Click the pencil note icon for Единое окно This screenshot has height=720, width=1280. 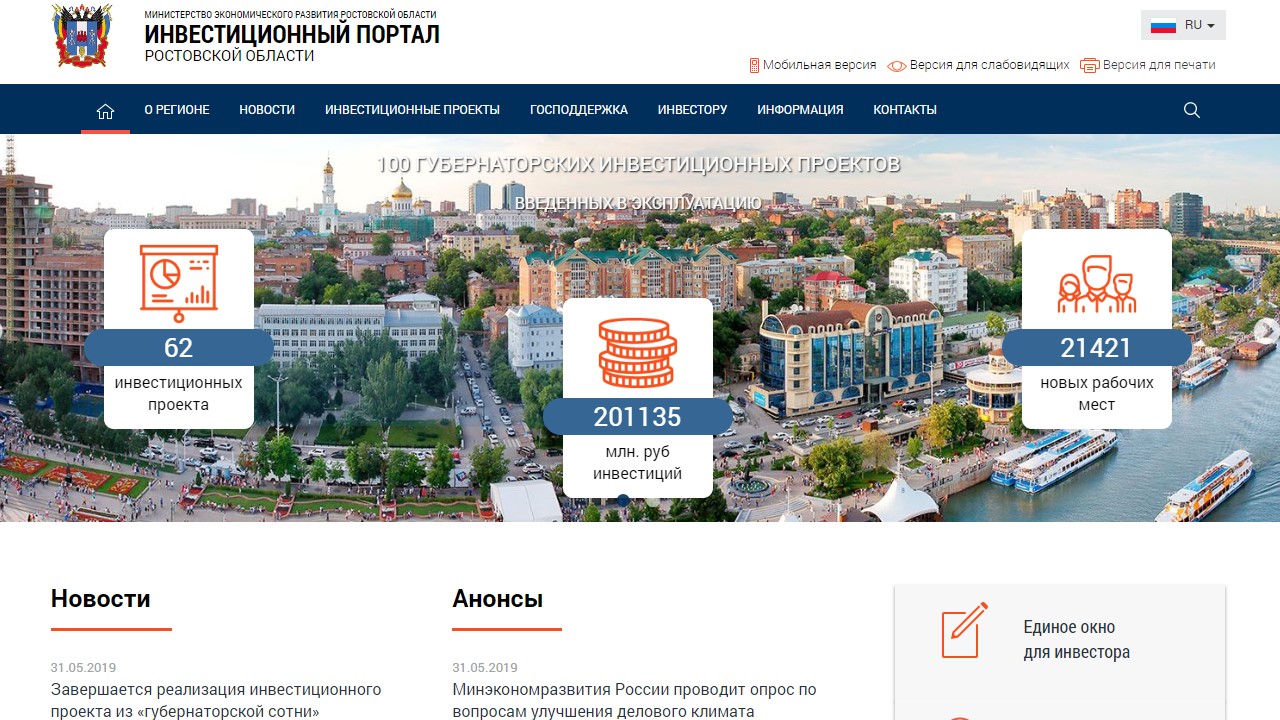pyautogui.click(x=964, y=630)
